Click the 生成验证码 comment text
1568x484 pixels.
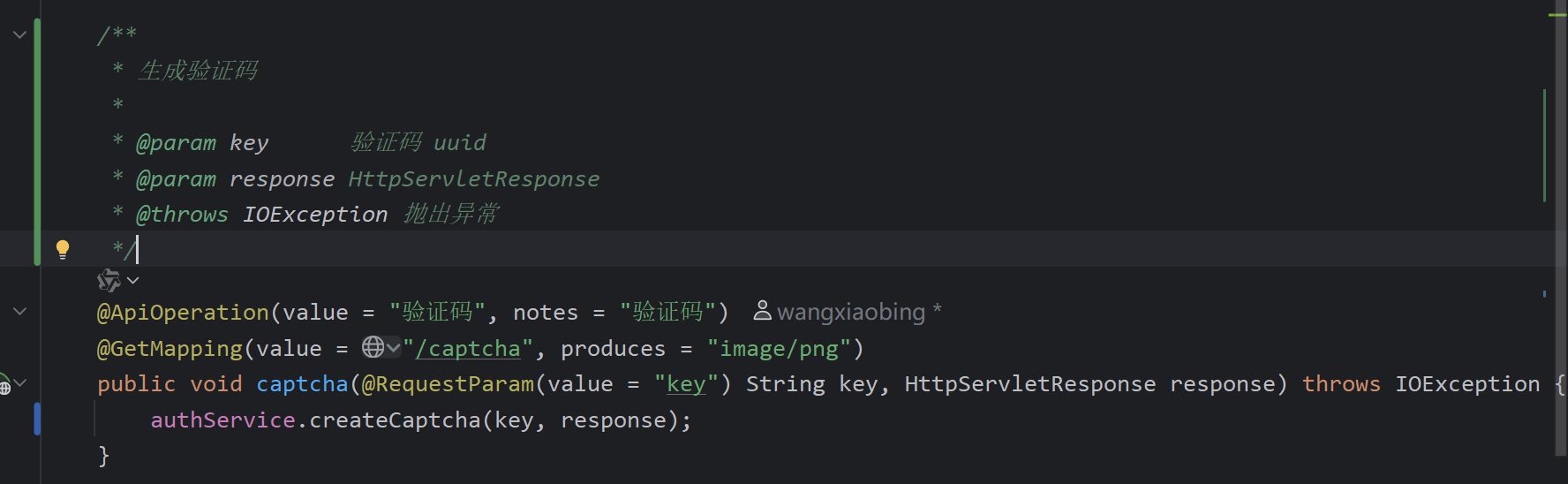point(198,71)
